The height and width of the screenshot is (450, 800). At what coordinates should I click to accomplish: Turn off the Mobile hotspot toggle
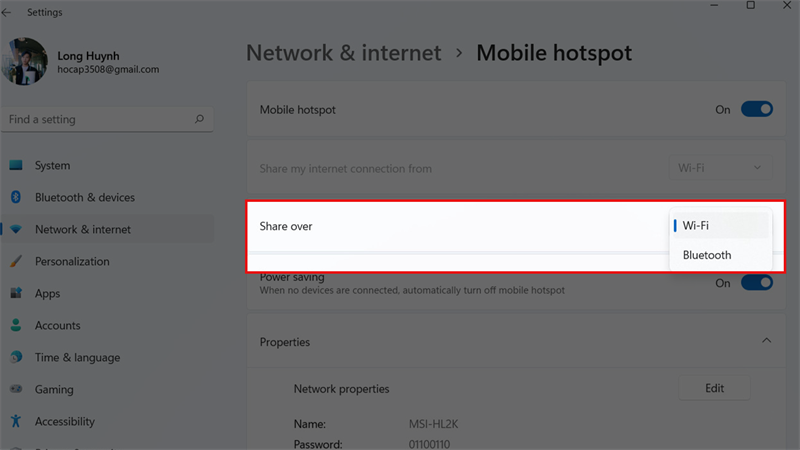coord(756,110)
